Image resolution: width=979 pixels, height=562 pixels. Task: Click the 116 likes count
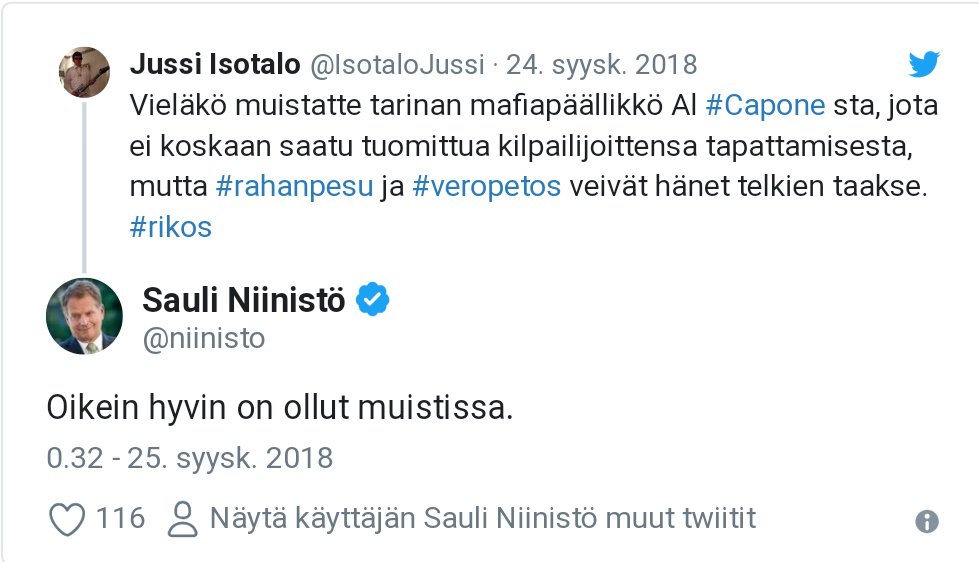click(x=121, y=518)
